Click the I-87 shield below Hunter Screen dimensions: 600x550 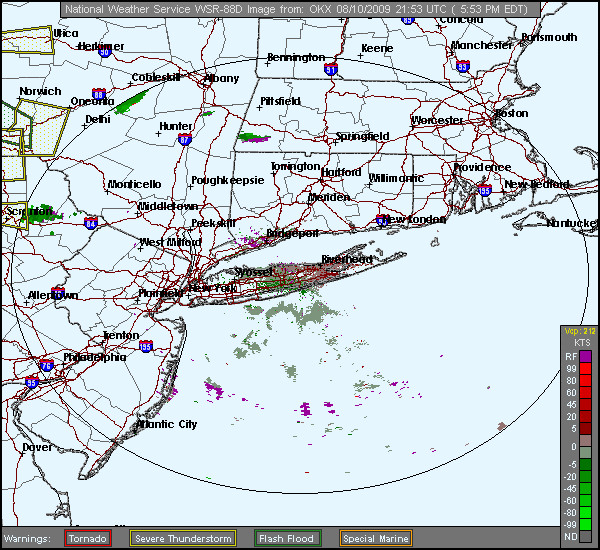coord(185,140)
